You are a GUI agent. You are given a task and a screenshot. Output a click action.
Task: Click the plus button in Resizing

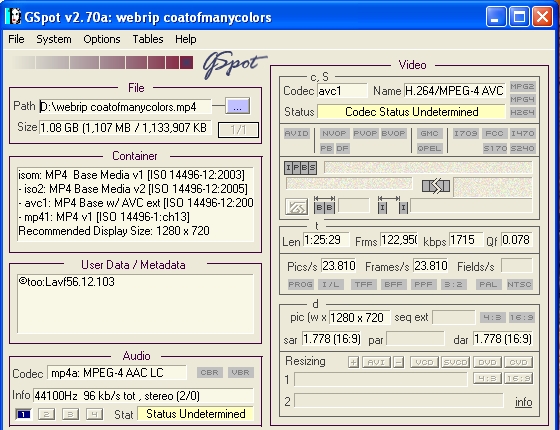(x=353, y=362)
